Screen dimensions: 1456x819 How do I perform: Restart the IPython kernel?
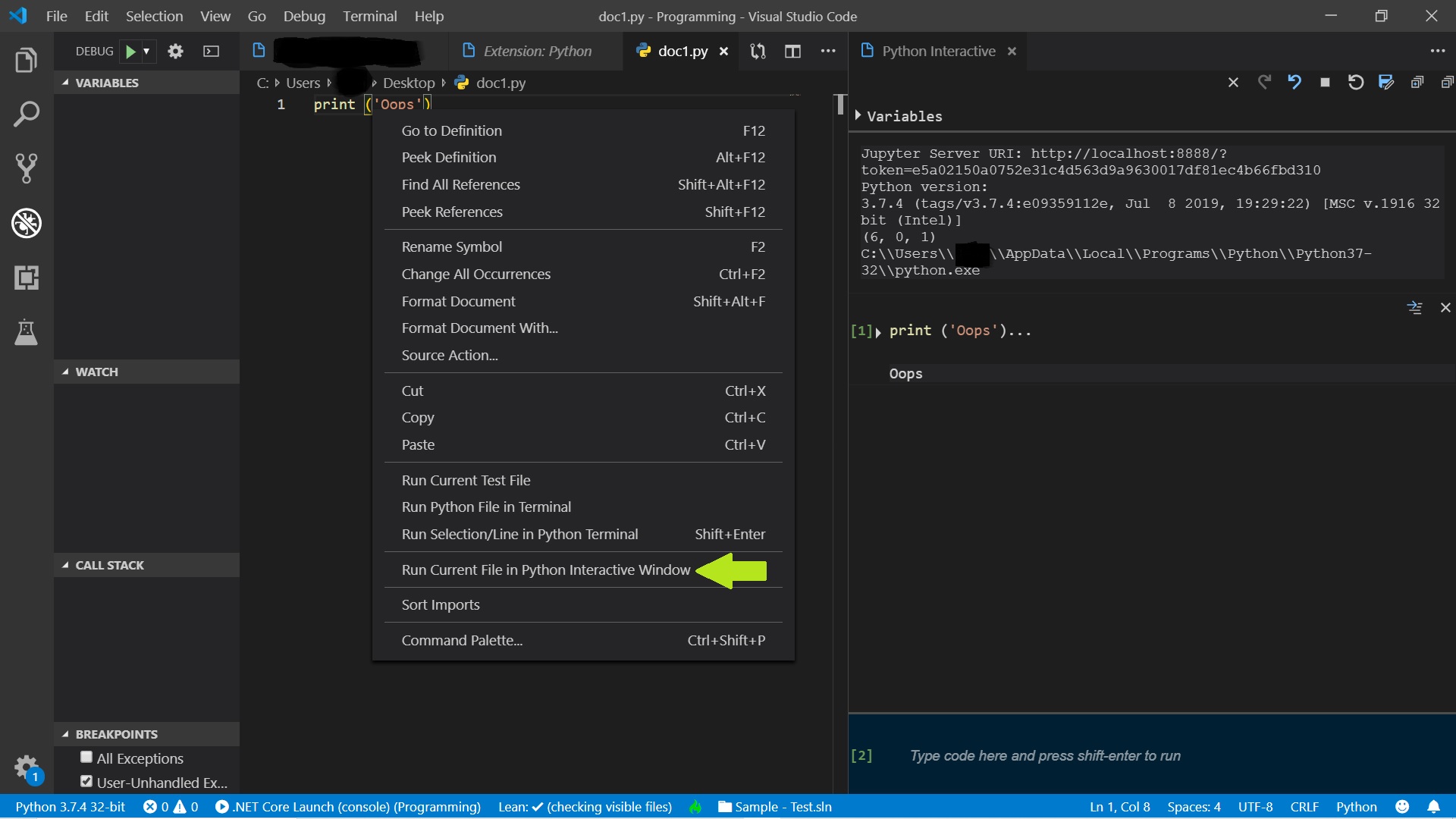[x=1355, y=82]
